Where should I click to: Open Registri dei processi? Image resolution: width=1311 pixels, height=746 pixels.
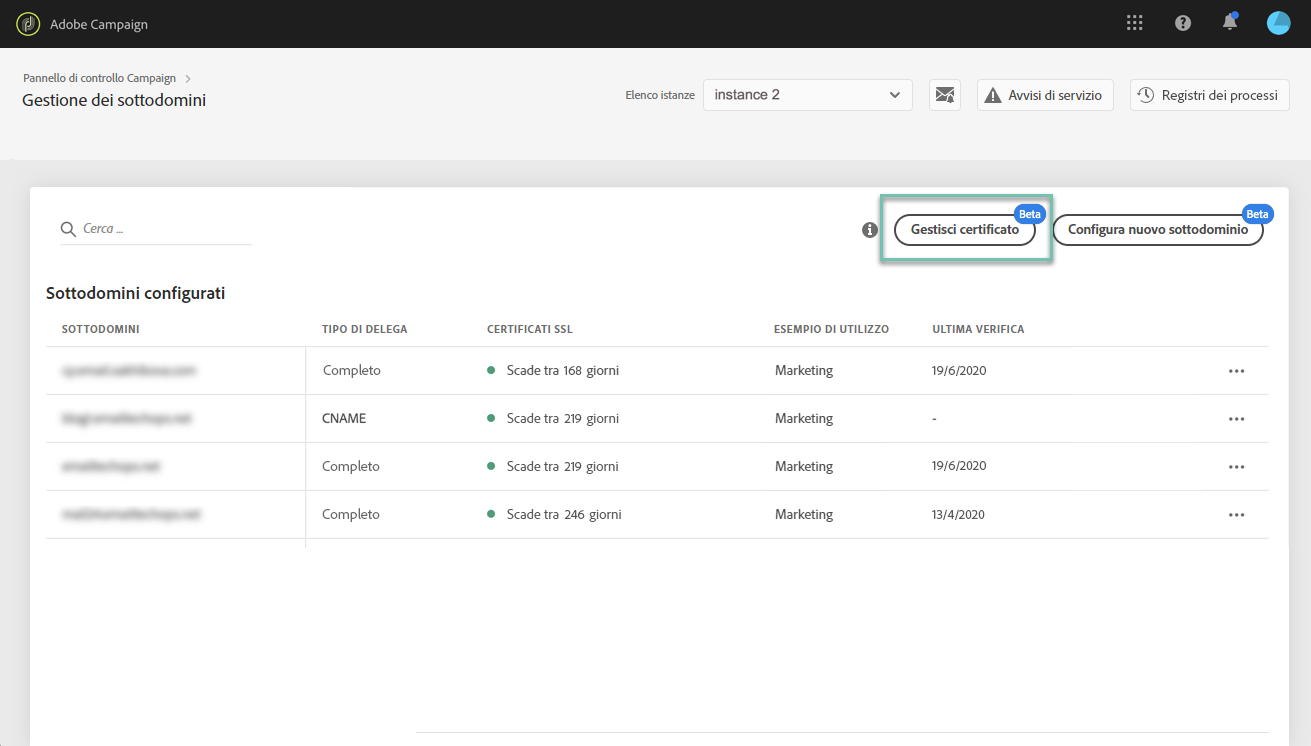[x=1210, y=95]
